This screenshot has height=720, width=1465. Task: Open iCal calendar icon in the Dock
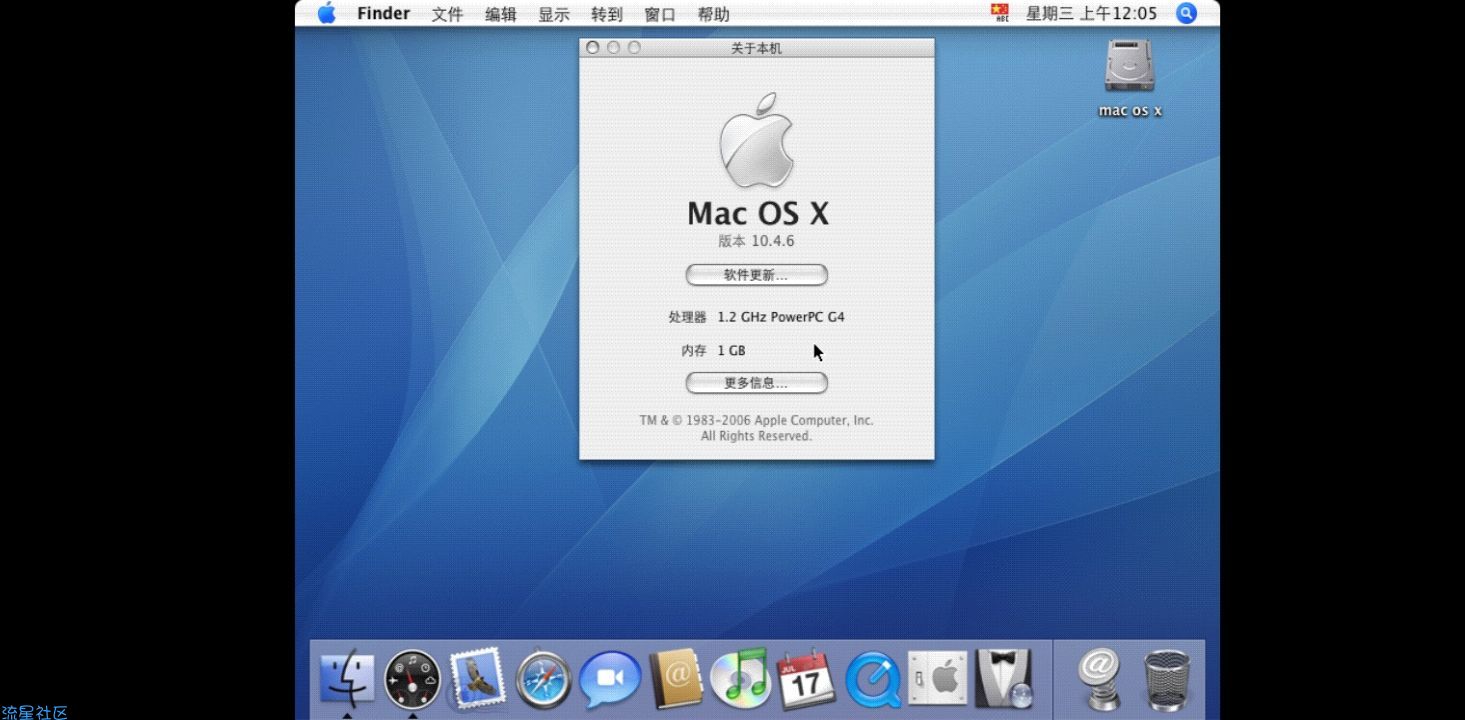[x=806, y=679]
